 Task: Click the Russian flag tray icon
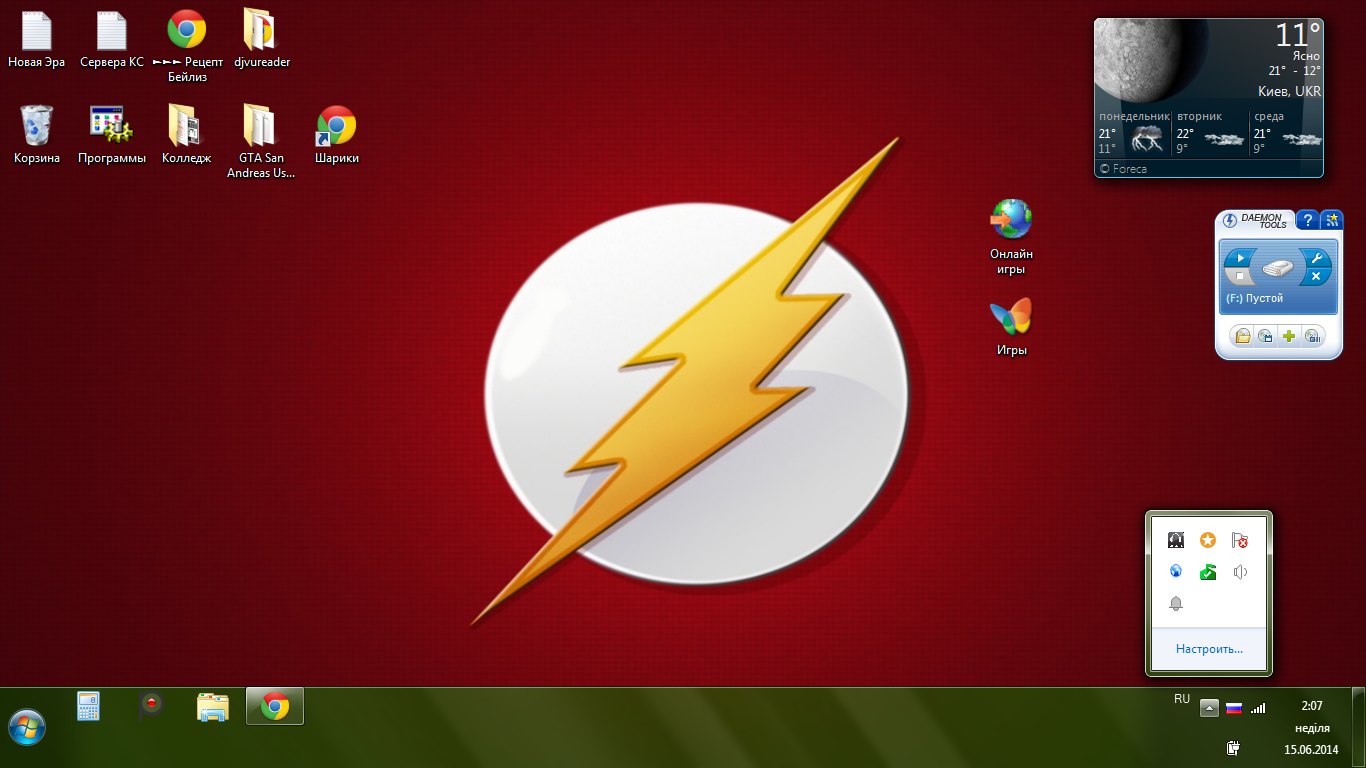1233,707
